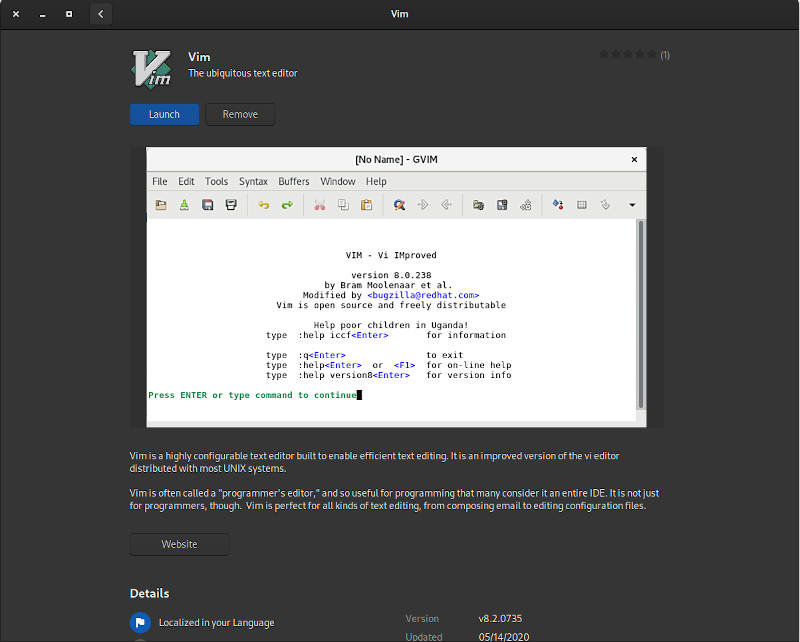The height and width of the screenshot is (642, 800).
Task: Go back using the titlebar back arrow
Action: [100, 14]
